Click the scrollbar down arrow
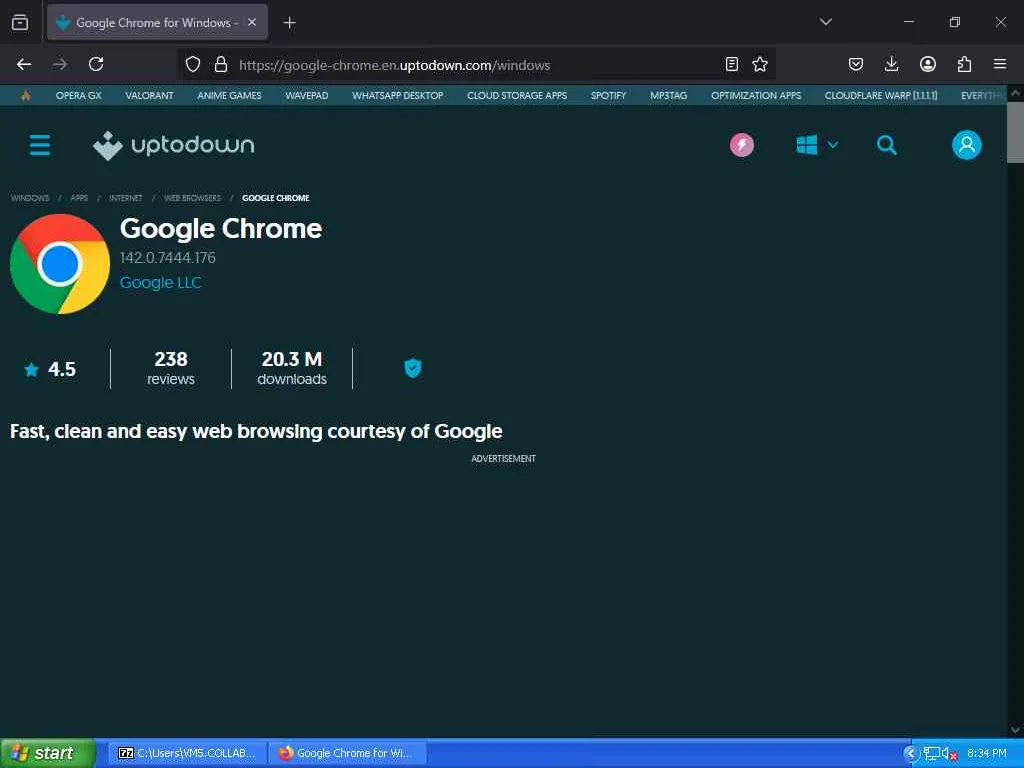Image resolution: width=1024 pixels, height=768 pixels. 1016,729
